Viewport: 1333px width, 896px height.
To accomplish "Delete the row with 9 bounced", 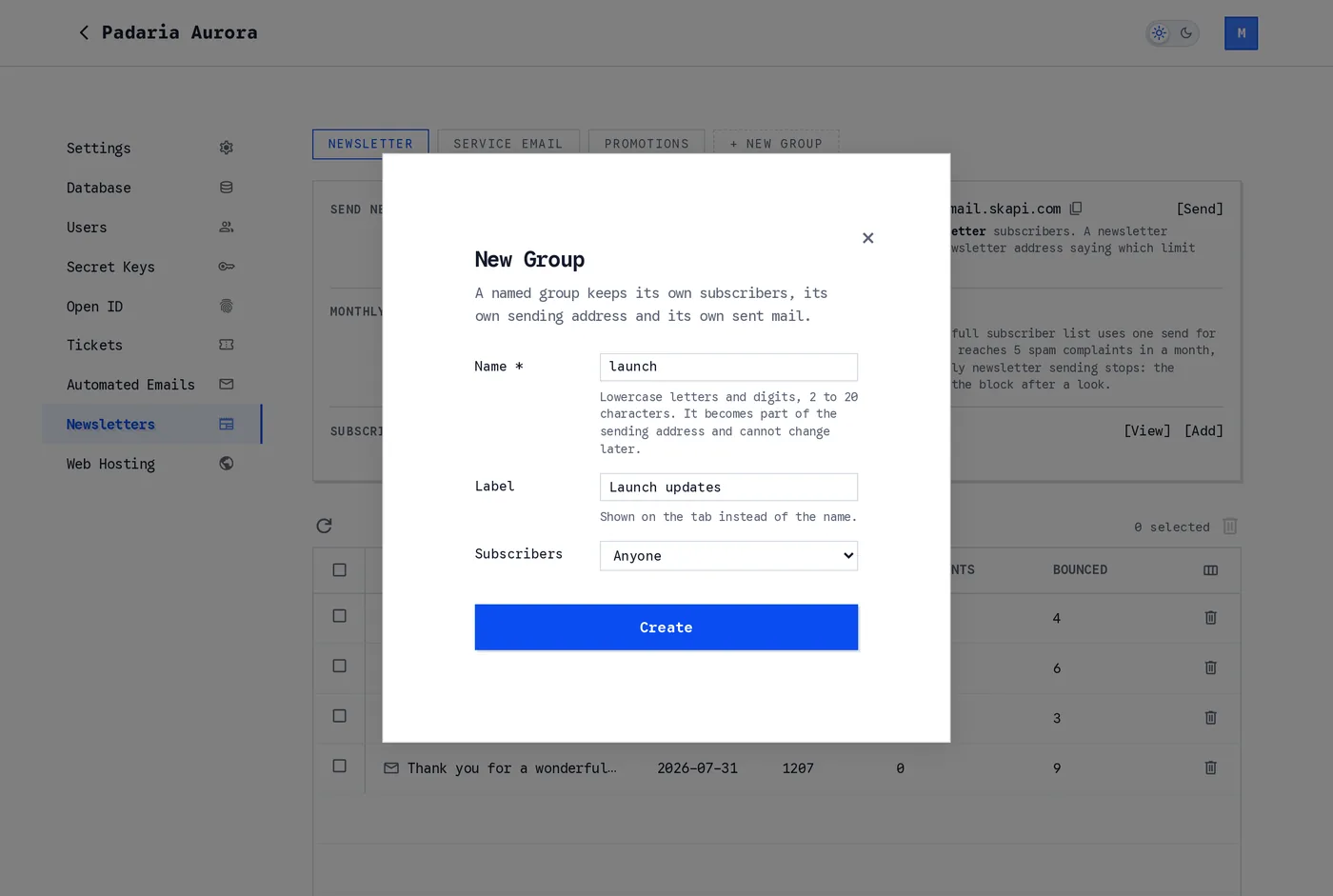I will (1211, 767).
